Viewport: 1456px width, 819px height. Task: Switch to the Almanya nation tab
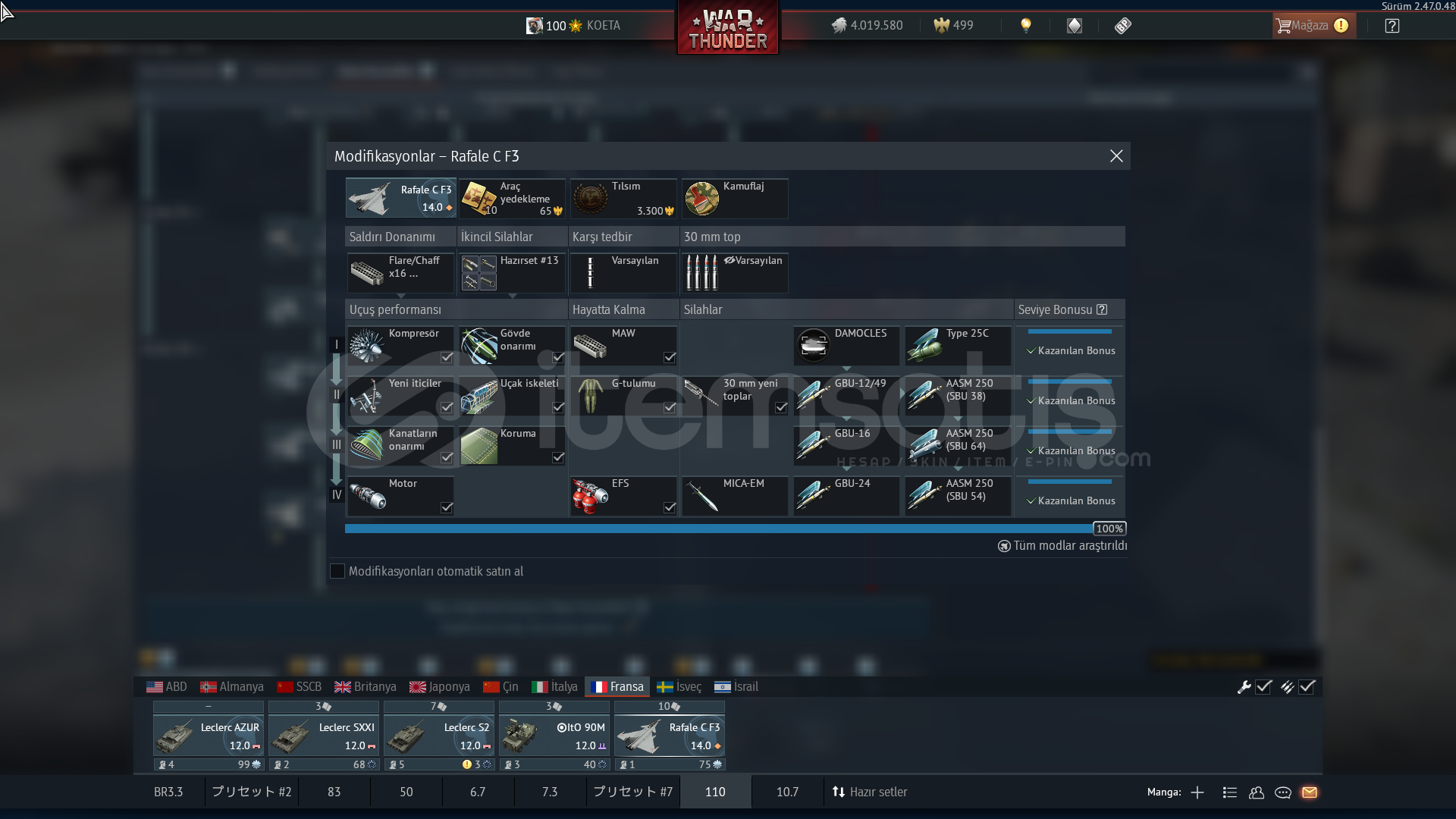point(232,686)
